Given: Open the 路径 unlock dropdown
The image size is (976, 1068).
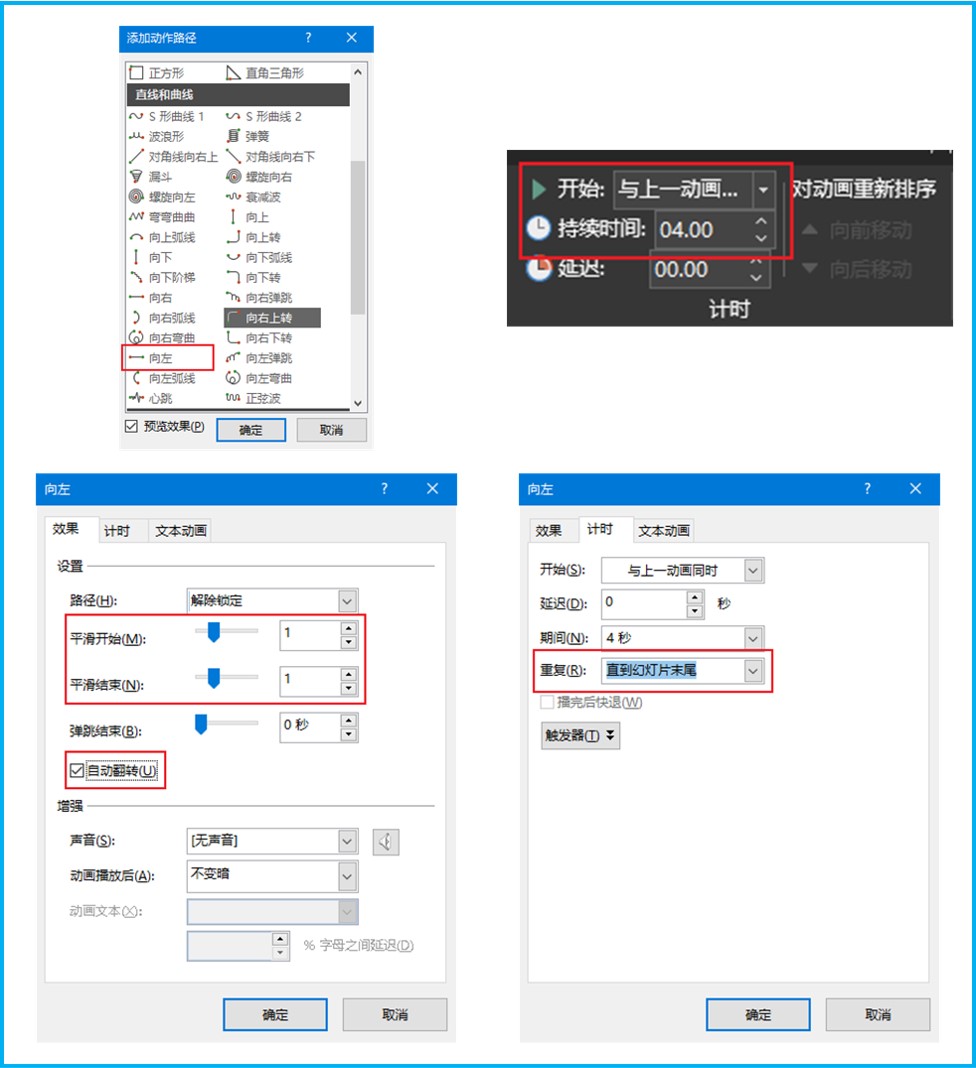Looking at the screenshot, I should [x=347, y=600].
